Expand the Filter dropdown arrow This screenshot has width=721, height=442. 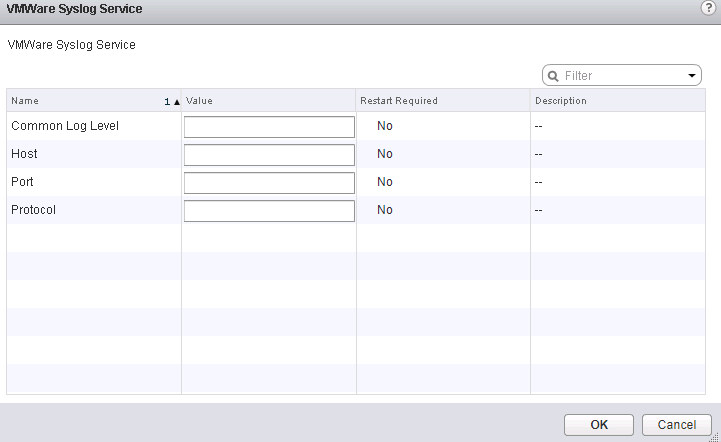692,76
